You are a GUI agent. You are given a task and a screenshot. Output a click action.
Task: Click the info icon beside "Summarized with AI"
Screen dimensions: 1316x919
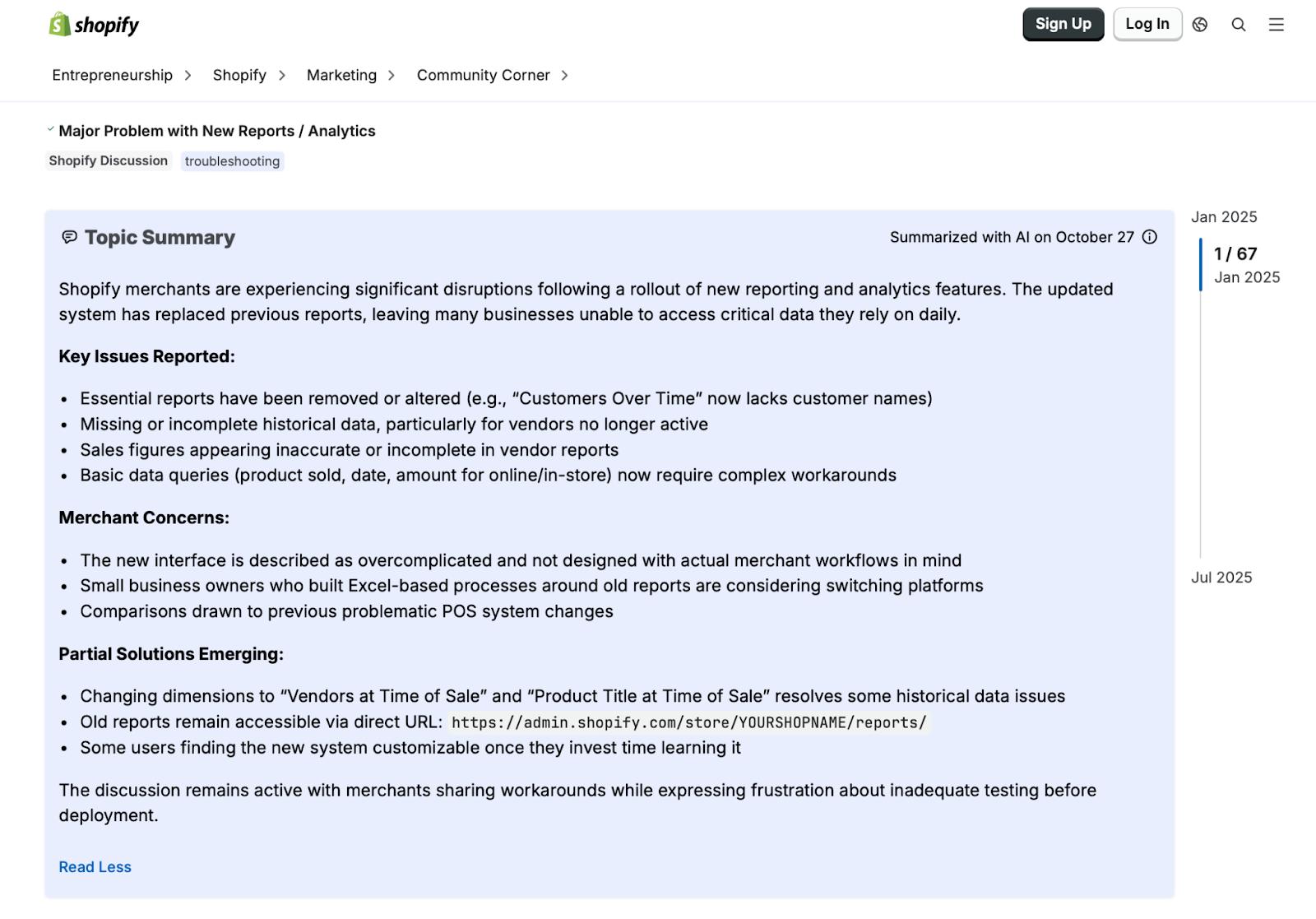pyautogui.click(x=1149, y=237)
